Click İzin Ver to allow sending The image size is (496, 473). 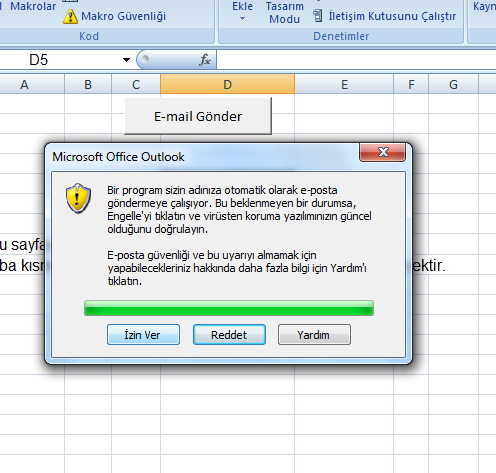(x=143, y=335)
